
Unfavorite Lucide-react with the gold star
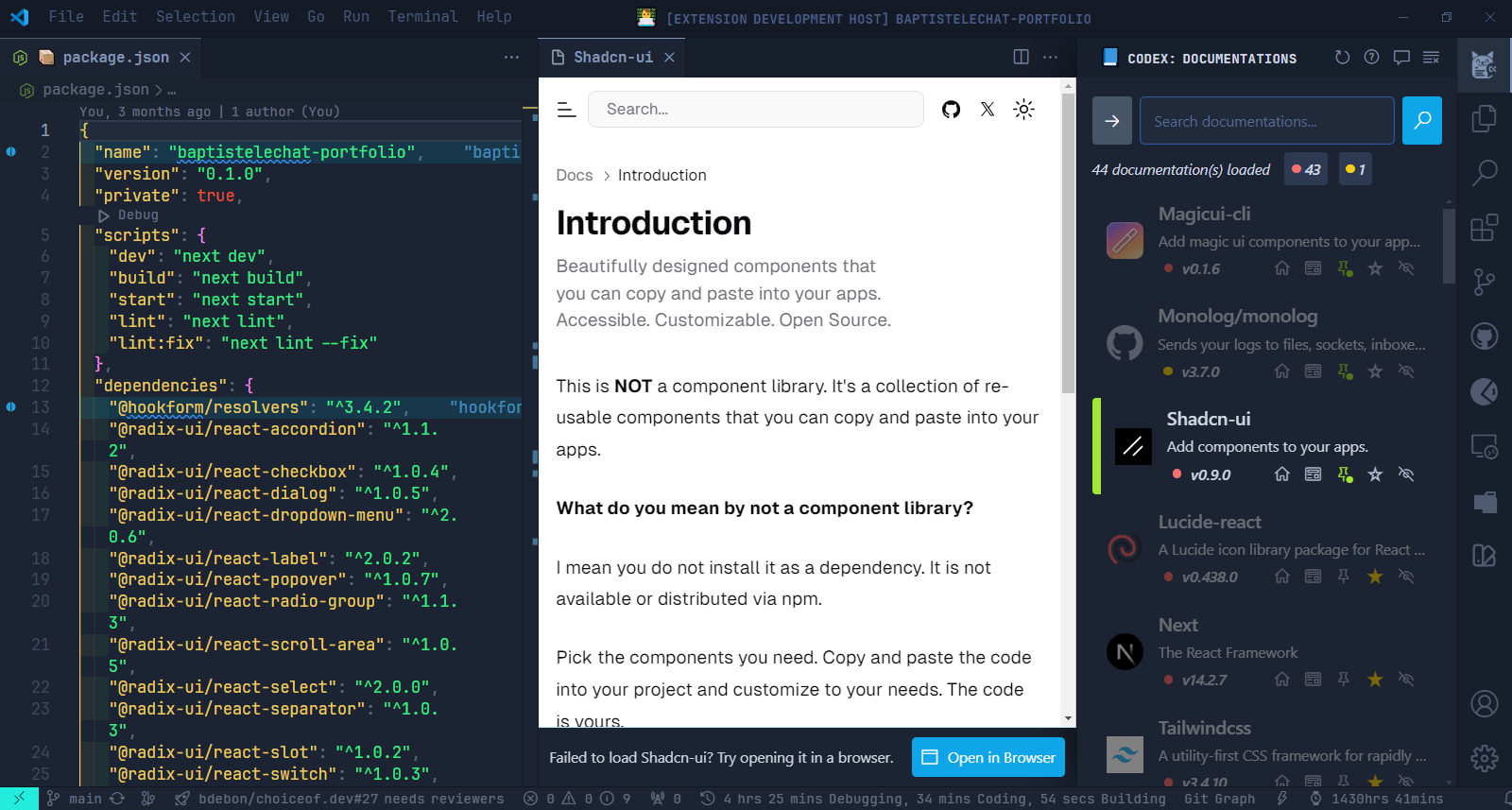(x=1375, y=577)
